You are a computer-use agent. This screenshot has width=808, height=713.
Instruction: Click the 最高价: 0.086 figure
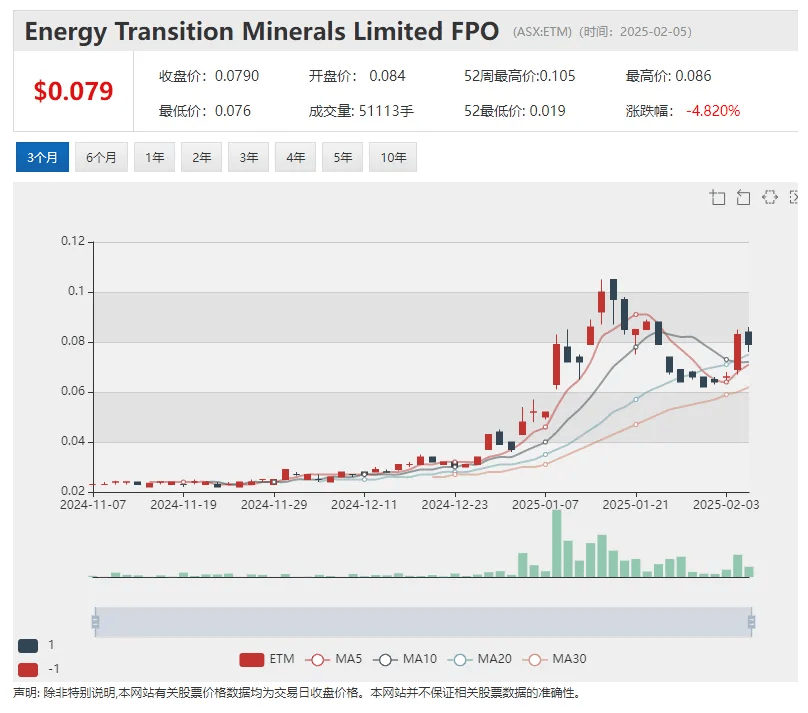pos(668,76)
